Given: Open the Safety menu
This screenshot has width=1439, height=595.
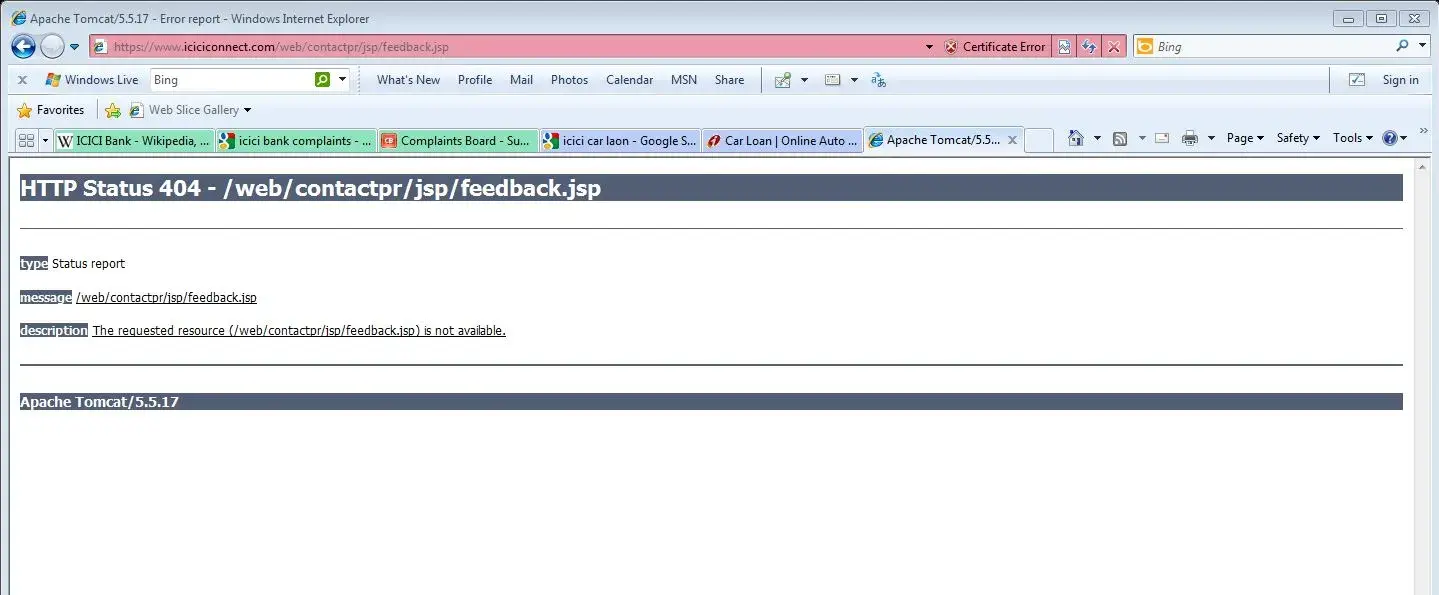Looking at the screenshot, I should [1298, 138].
